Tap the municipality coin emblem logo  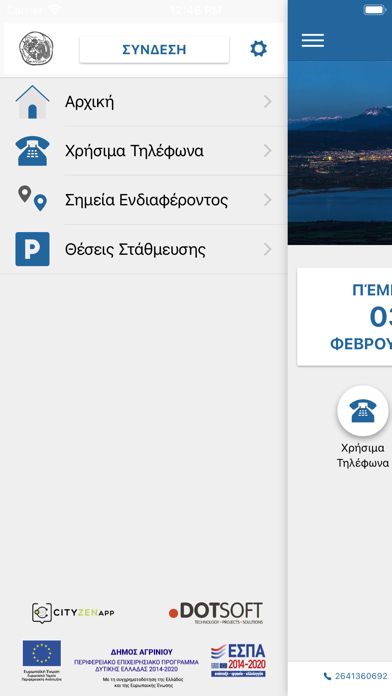(x=36, y=49)
